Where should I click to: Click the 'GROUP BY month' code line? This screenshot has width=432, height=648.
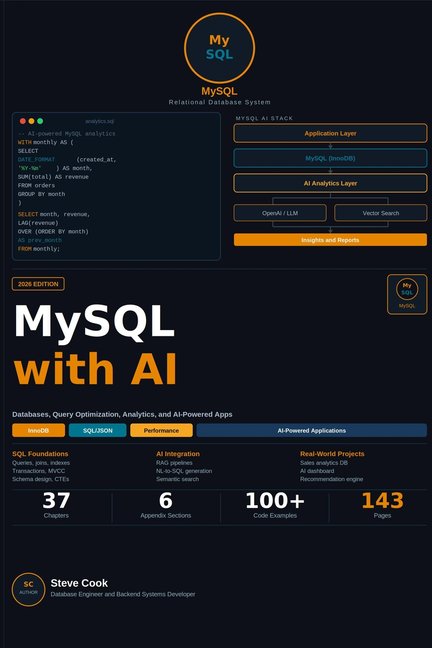(x=41, y=194)
